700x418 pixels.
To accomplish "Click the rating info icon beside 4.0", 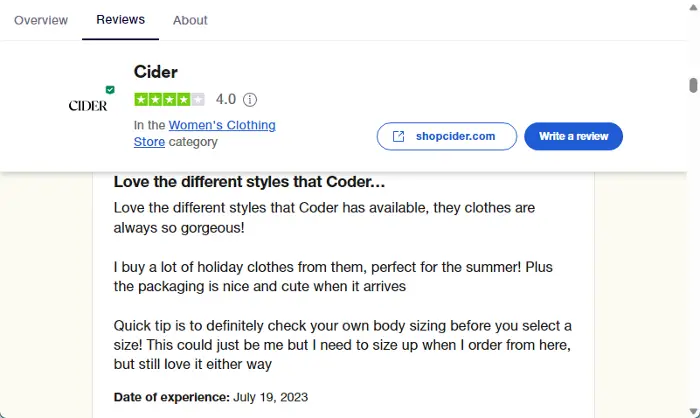I will point(250,100).
